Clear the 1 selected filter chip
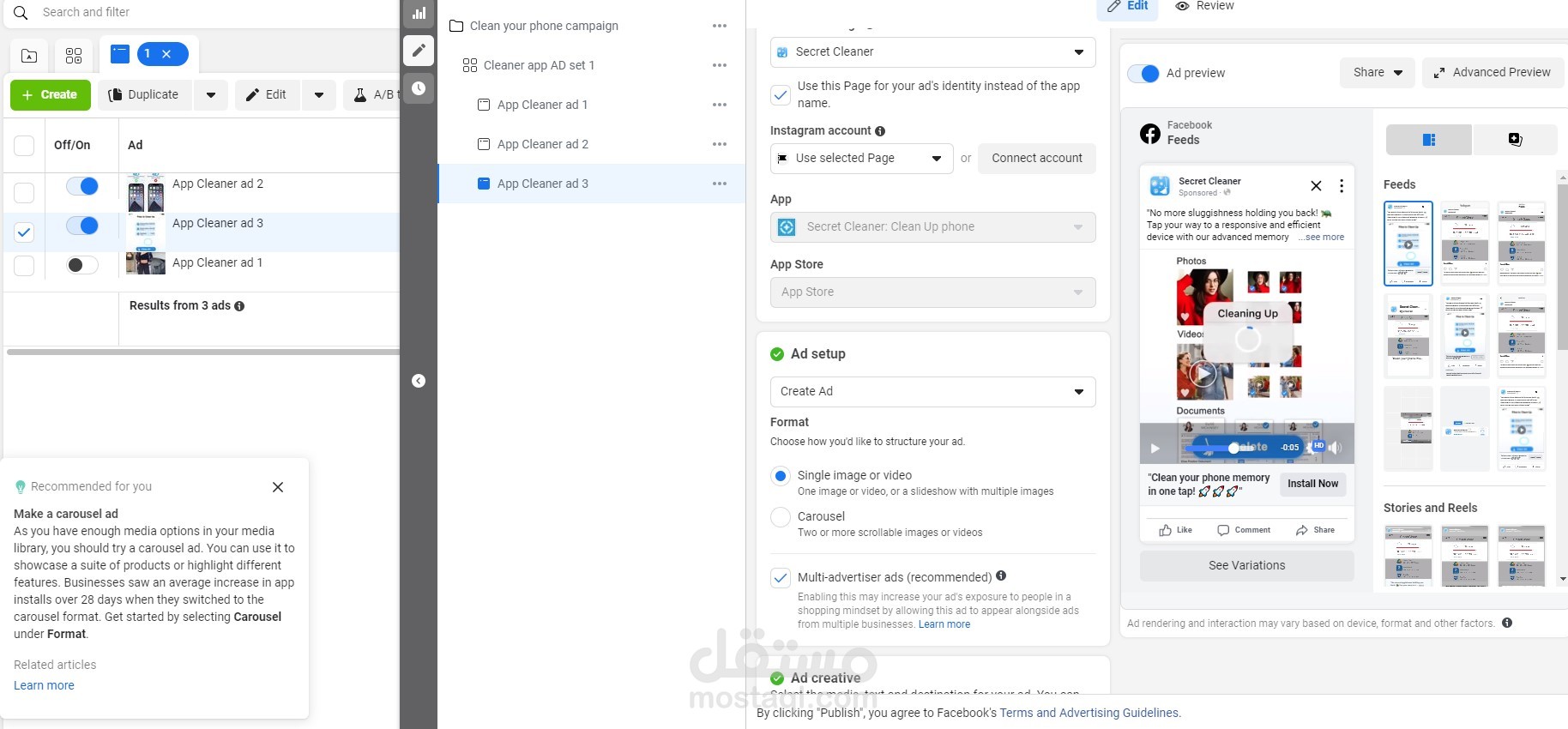The image size is (1568, 729). click(x=166, y=54)
